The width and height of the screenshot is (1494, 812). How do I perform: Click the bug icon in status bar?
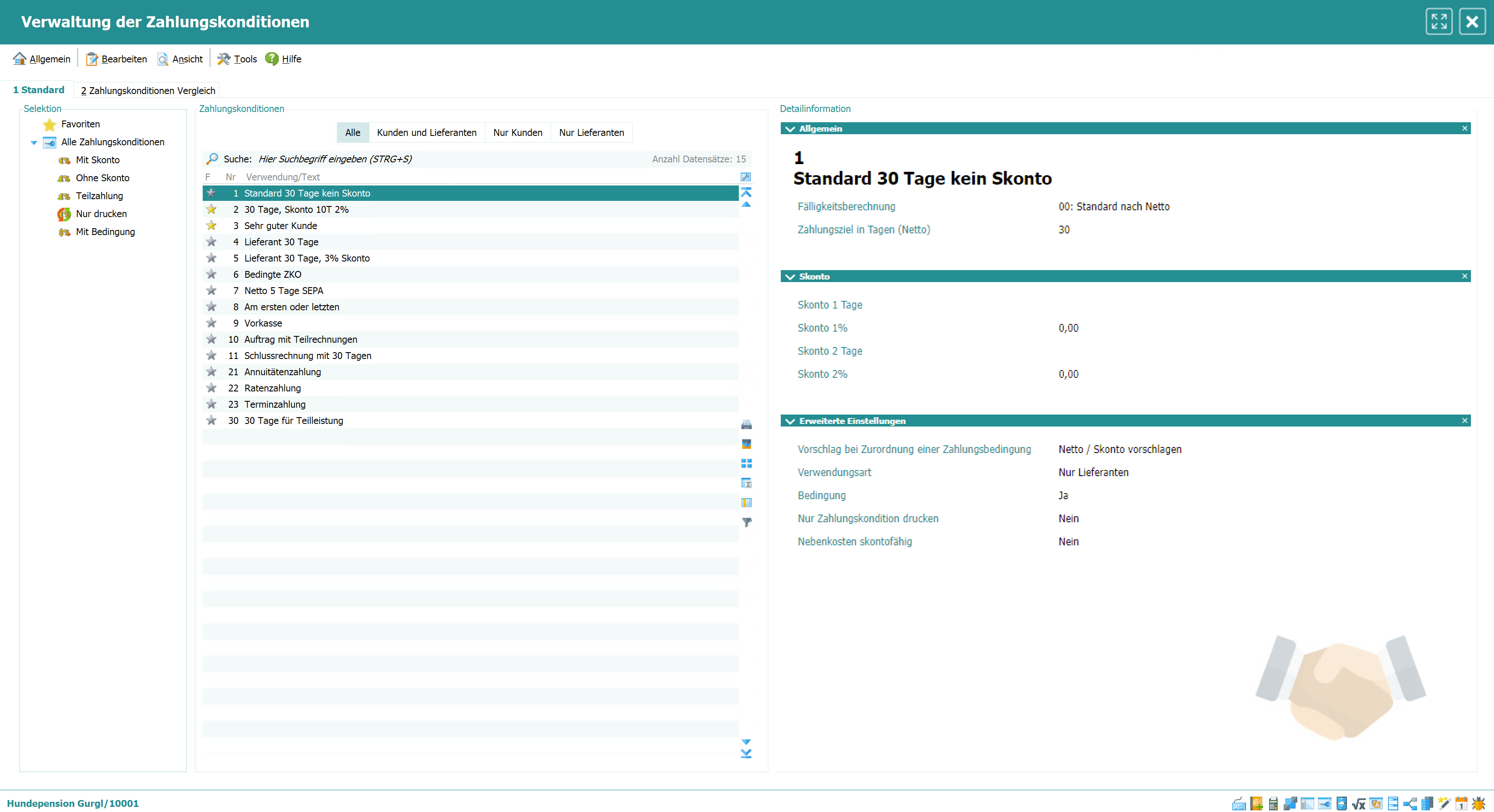click(x=1479, y=803)
